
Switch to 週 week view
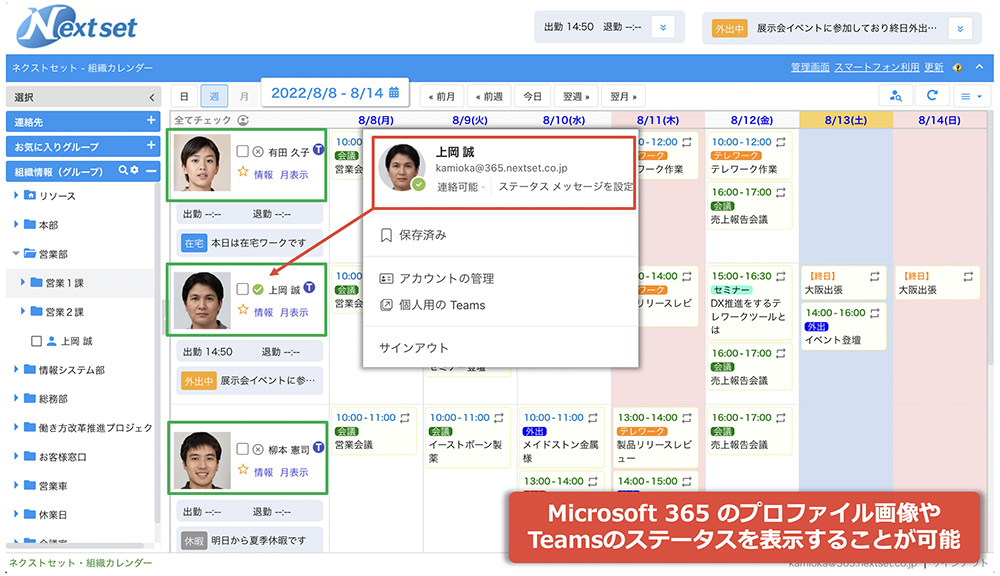pos(214,96)
